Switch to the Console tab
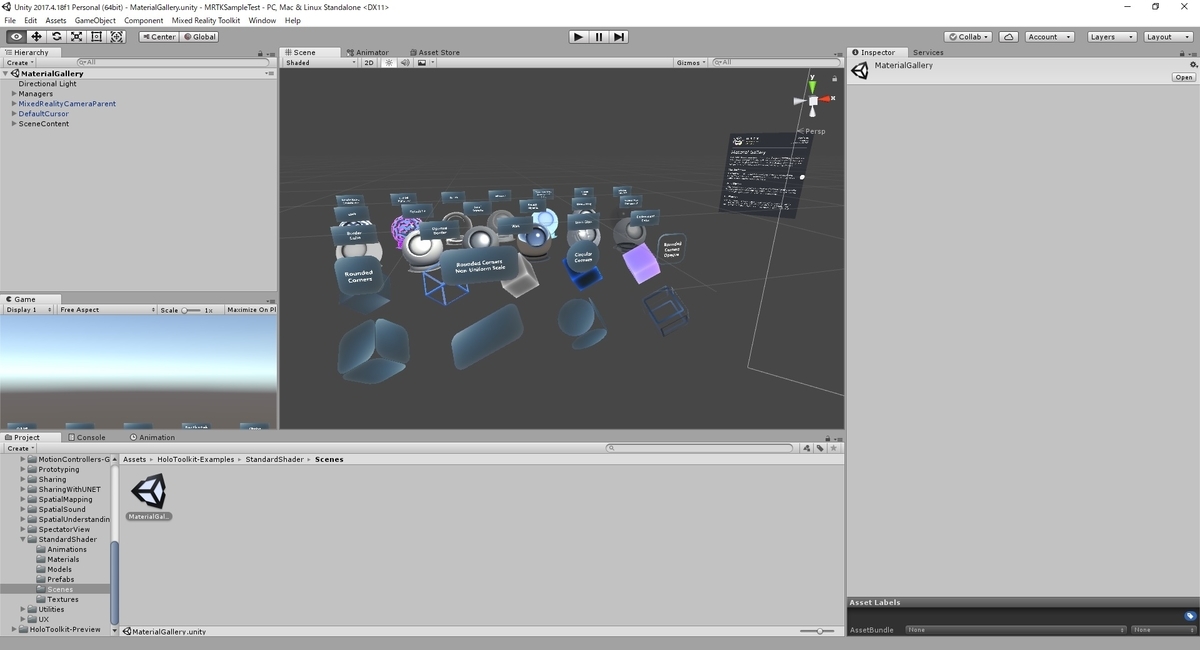The height and width of the screenshot is (650, 1200). 86,437
